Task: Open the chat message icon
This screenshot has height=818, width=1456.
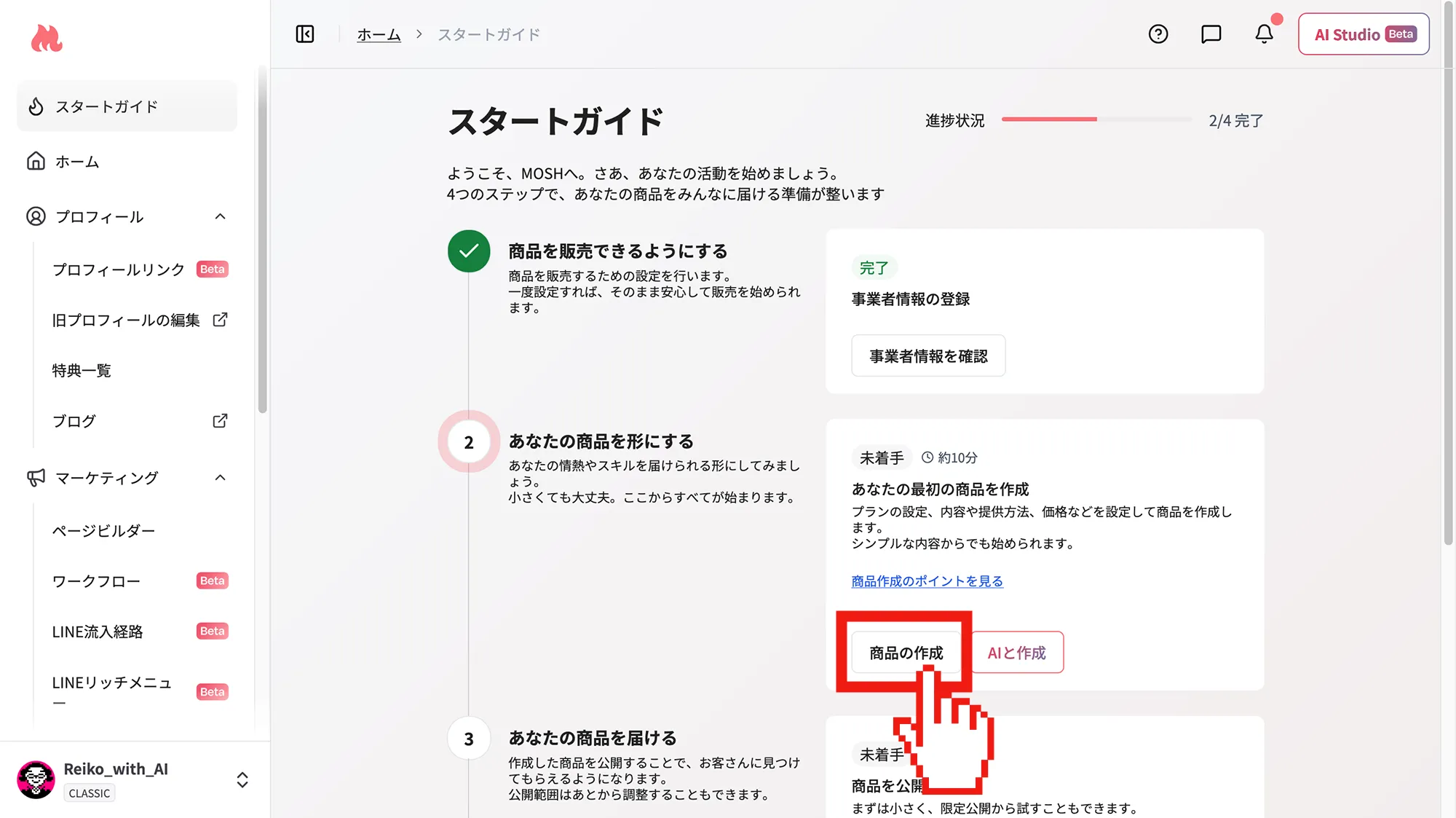Action: (1211, 34)
